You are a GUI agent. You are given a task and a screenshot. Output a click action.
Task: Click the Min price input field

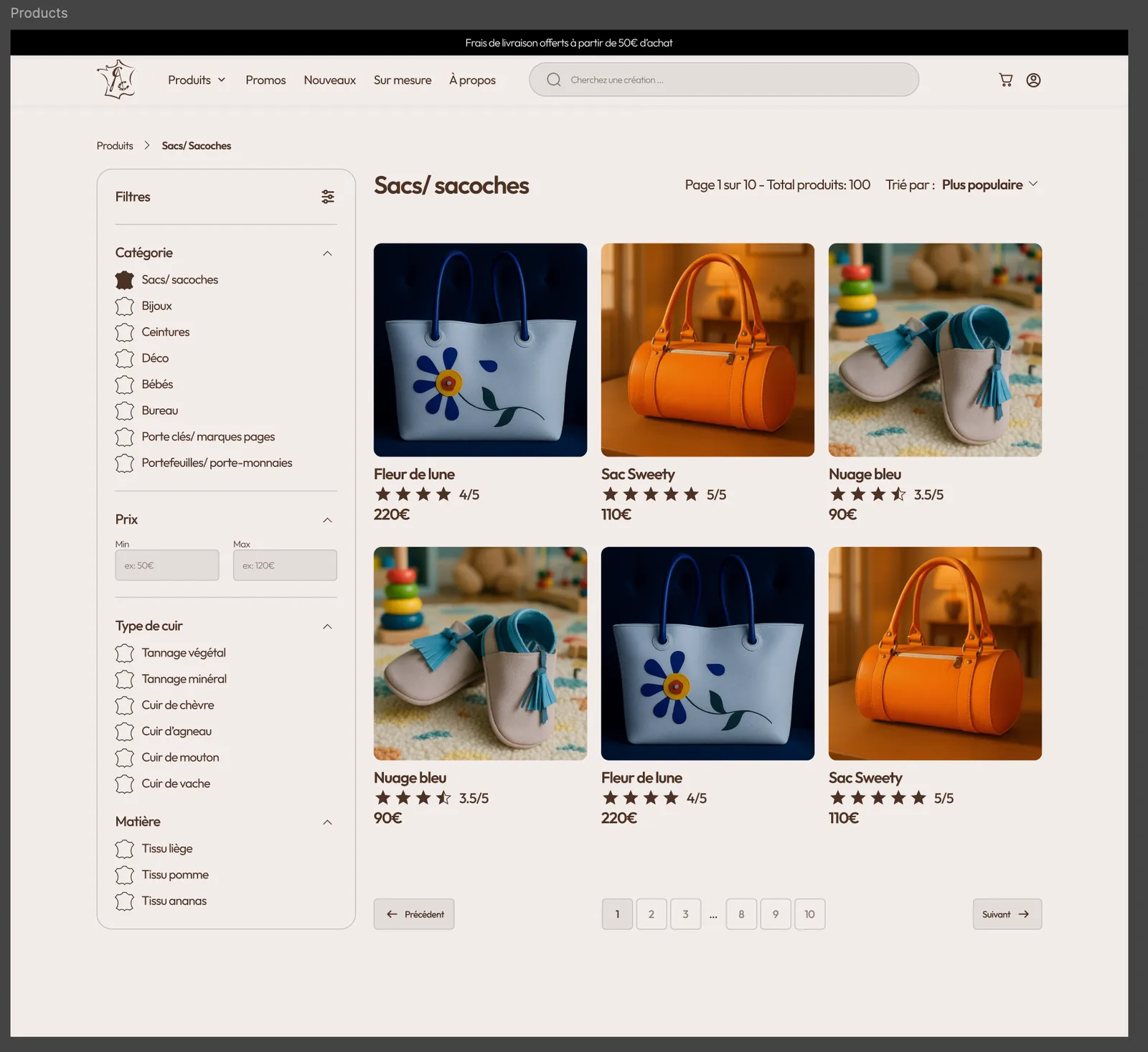click(166, 565)
